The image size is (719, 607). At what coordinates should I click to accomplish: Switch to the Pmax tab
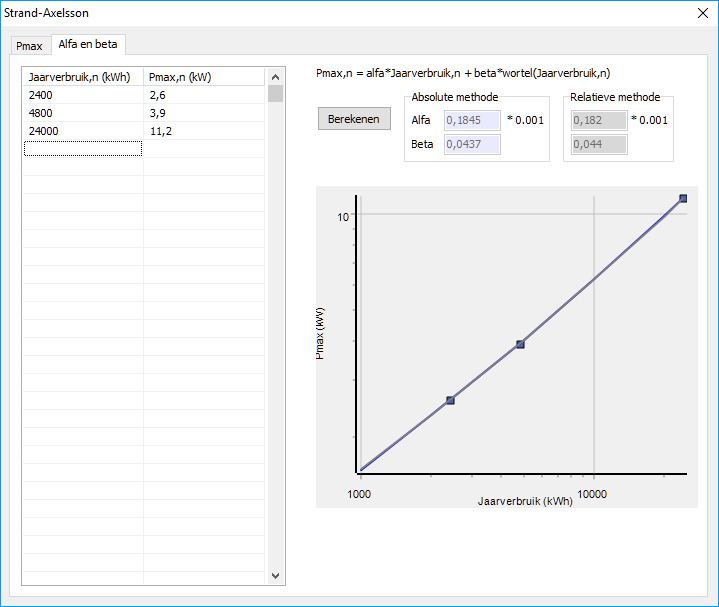click(30, 46)
